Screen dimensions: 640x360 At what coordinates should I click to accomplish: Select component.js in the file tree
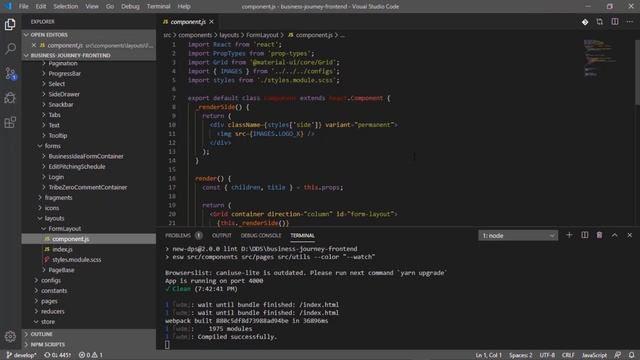click(89, 239)
